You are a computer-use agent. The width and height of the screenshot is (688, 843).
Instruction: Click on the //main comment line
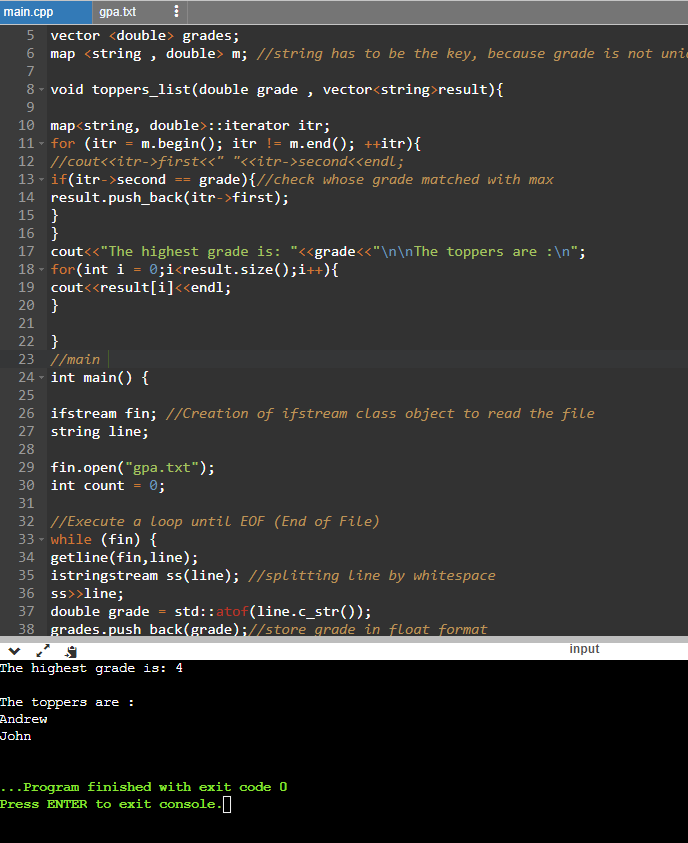point(75,360)
